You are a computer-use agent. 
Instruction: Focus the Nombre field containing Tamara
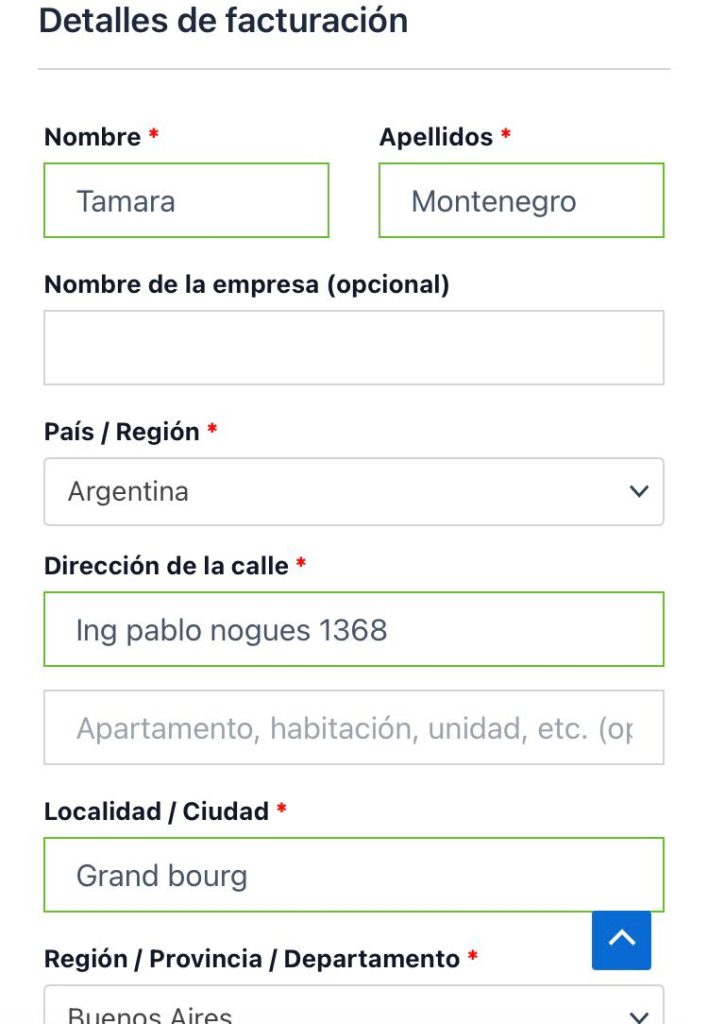click(x=186, y=201)
